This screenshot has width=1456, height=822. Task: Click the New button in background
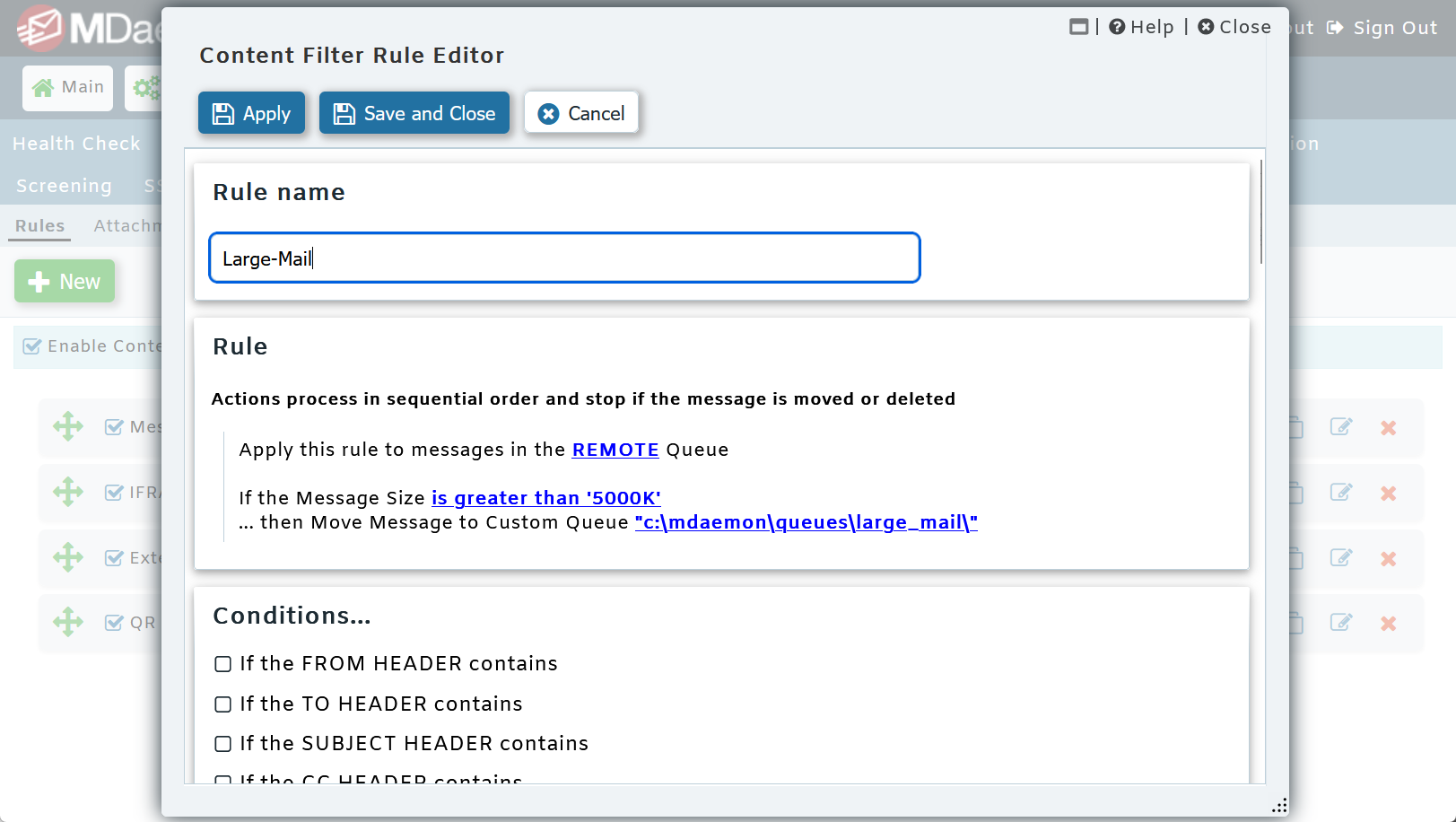coord(65,281)
